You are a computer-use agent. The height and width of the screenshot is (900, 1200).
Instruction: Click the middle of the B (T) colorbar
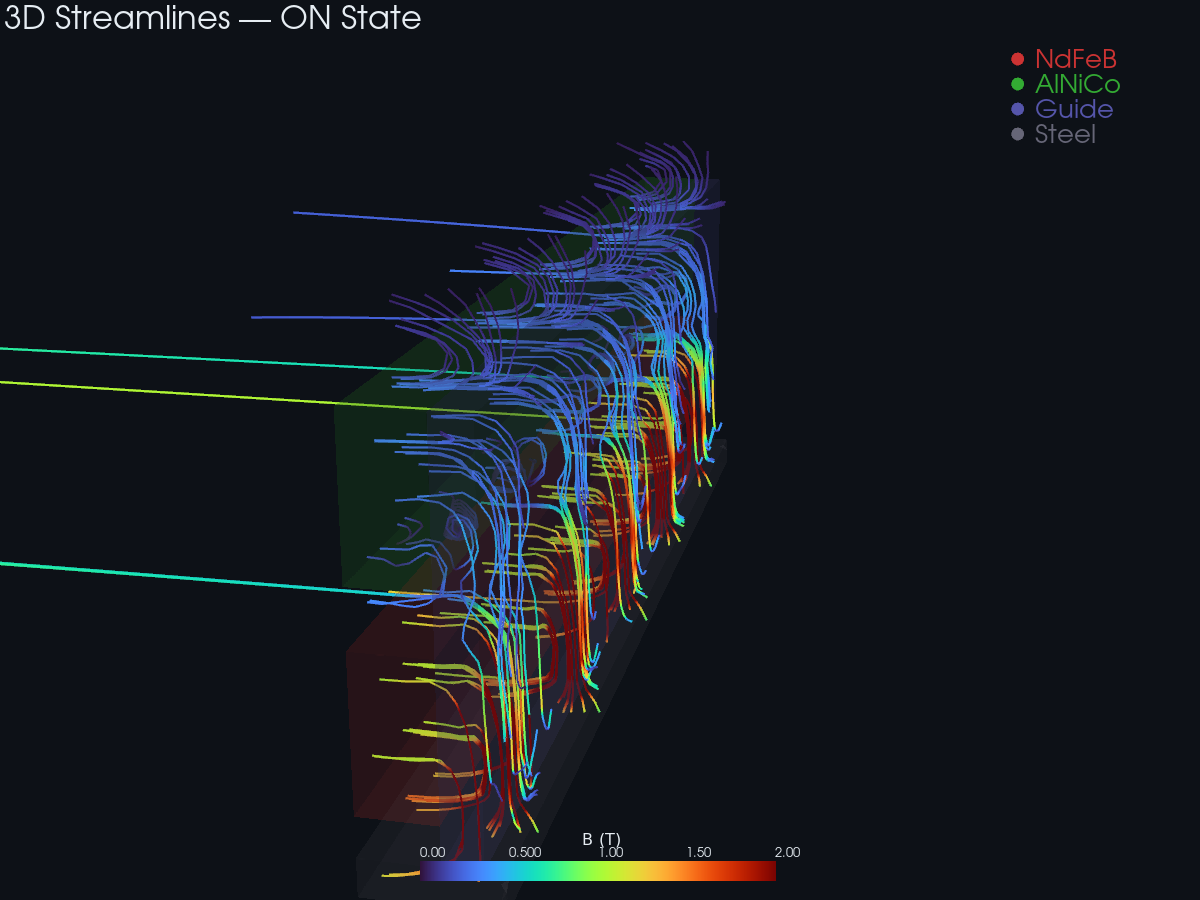(x=600, y=871)
